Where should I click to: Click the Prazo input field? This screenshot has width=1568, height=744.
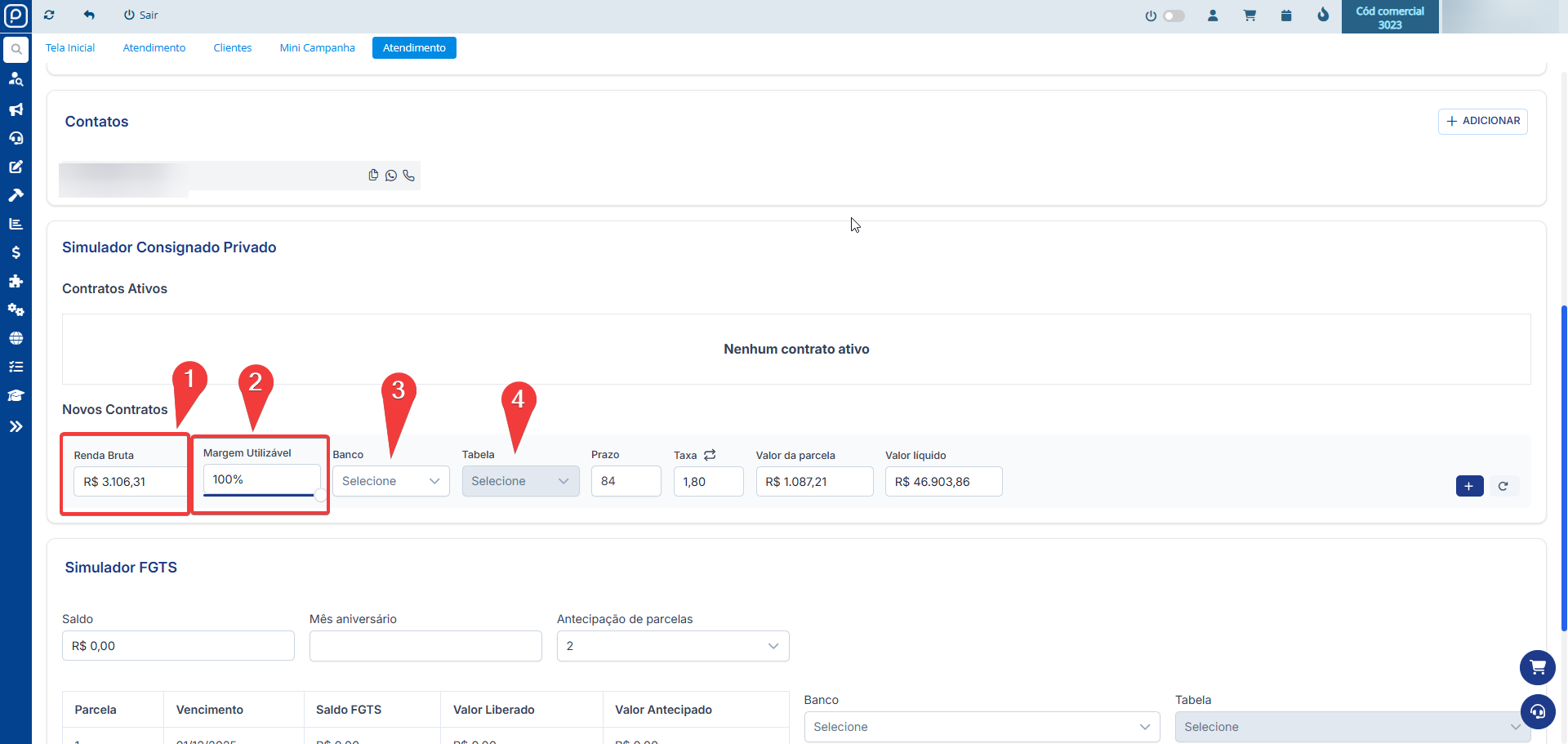coord(626,481)
